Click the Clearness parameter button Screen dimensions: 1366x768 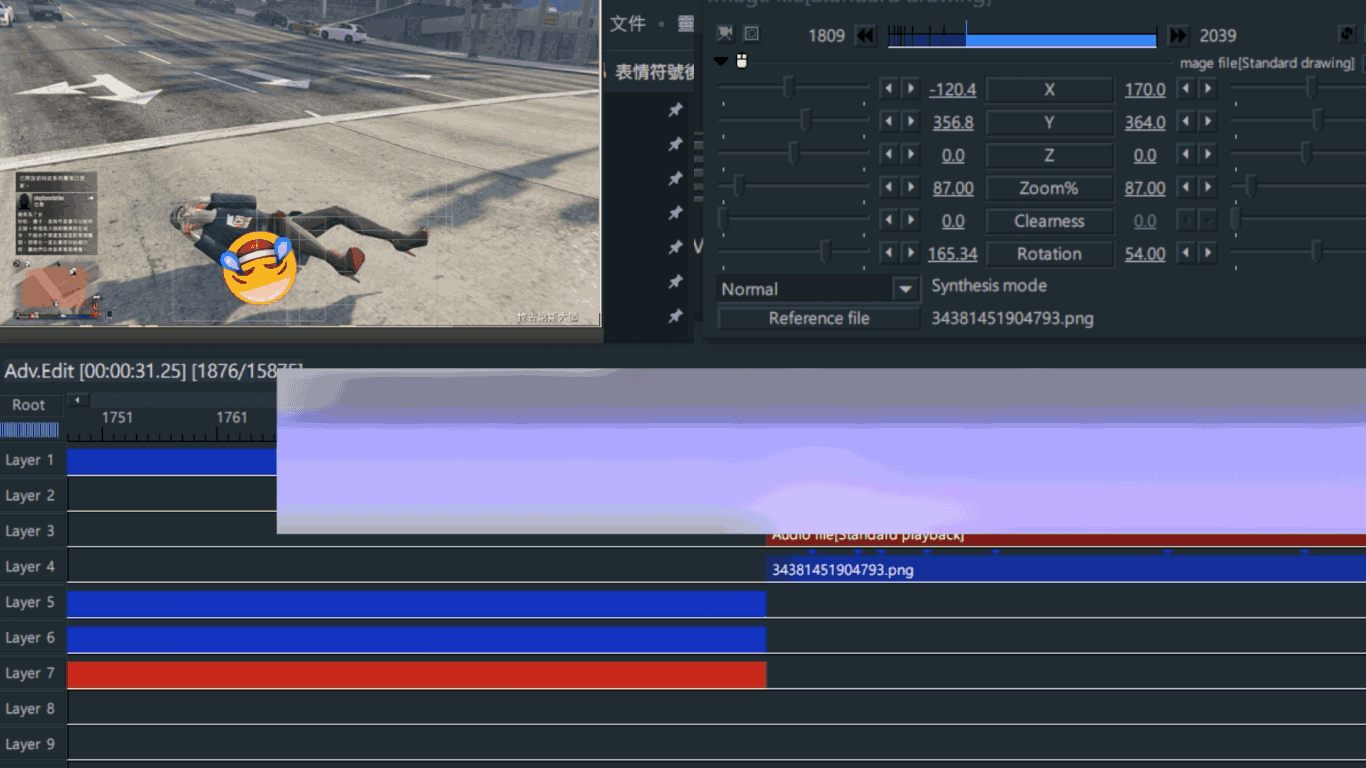[1049, 221]
